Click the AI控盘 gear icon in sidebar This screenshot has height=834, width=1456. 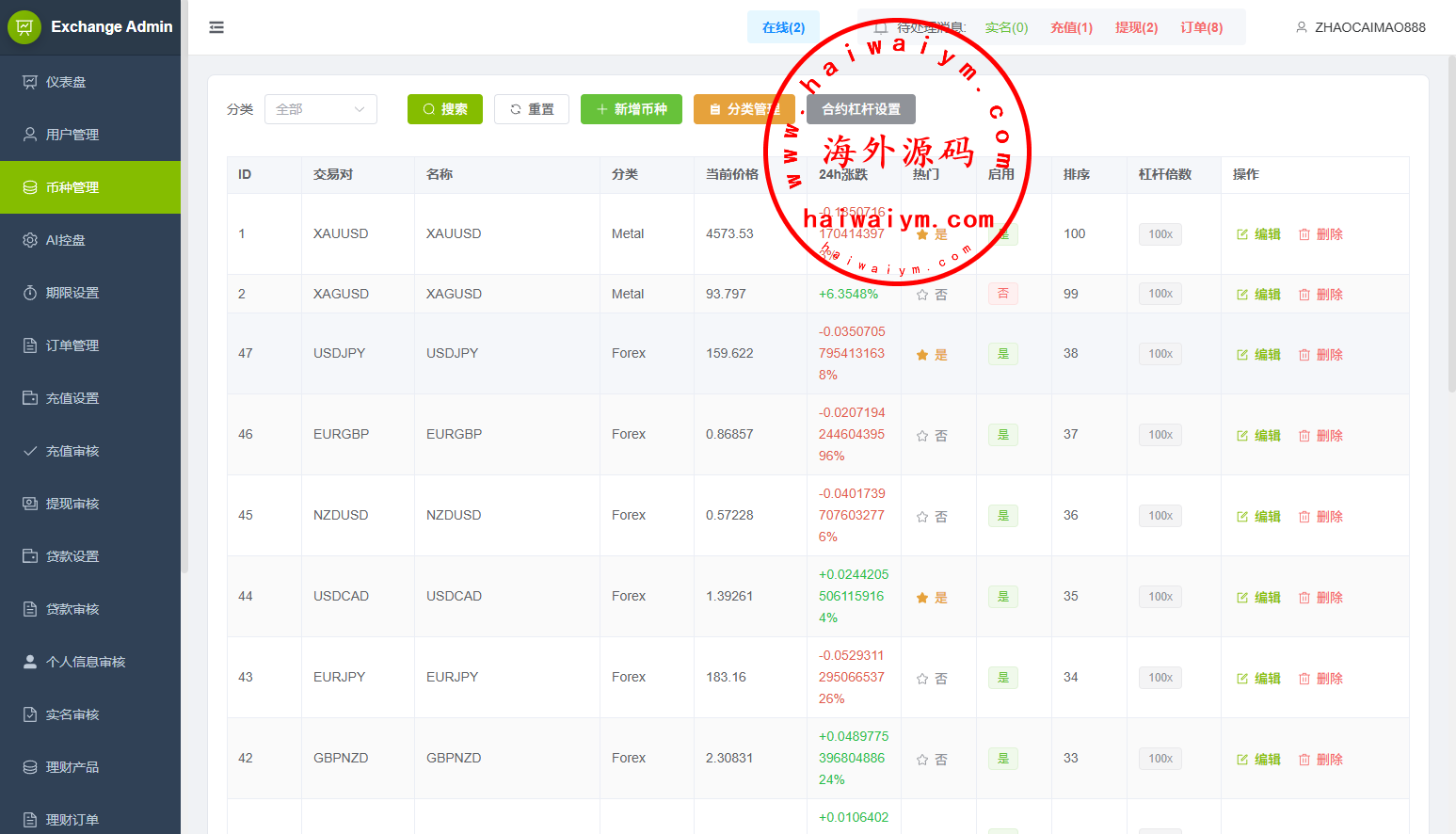click(30, 240)
